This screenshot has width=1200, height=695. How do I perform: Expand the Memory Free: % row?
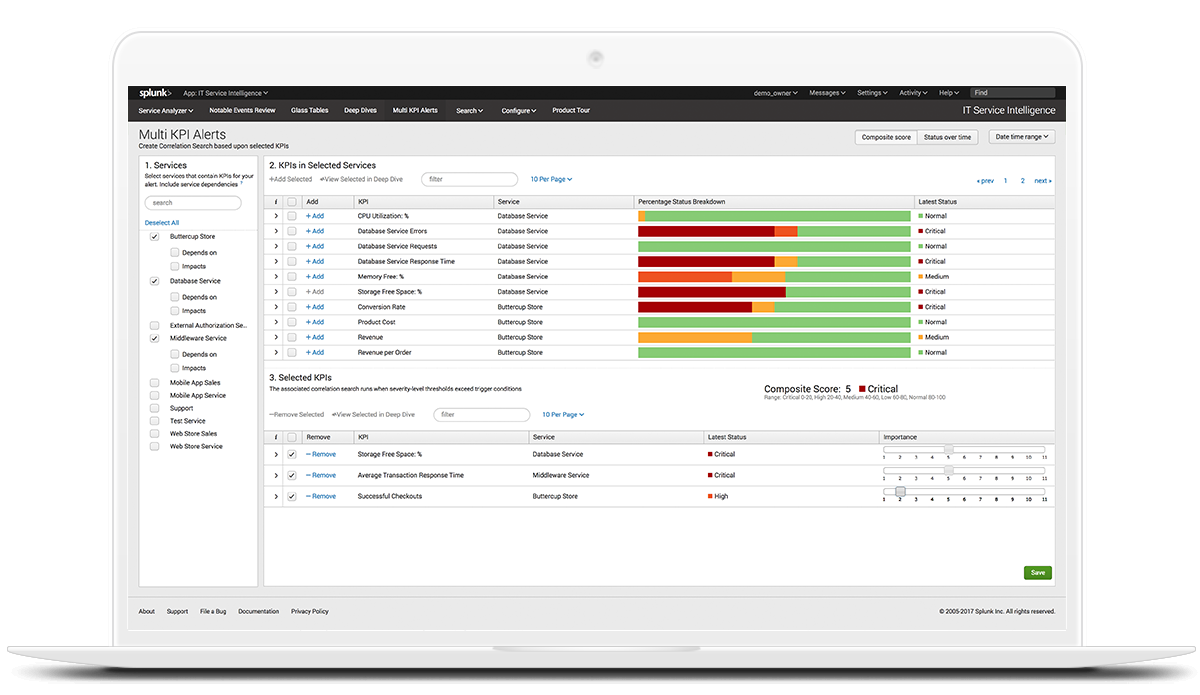click(x=276, y=277)
